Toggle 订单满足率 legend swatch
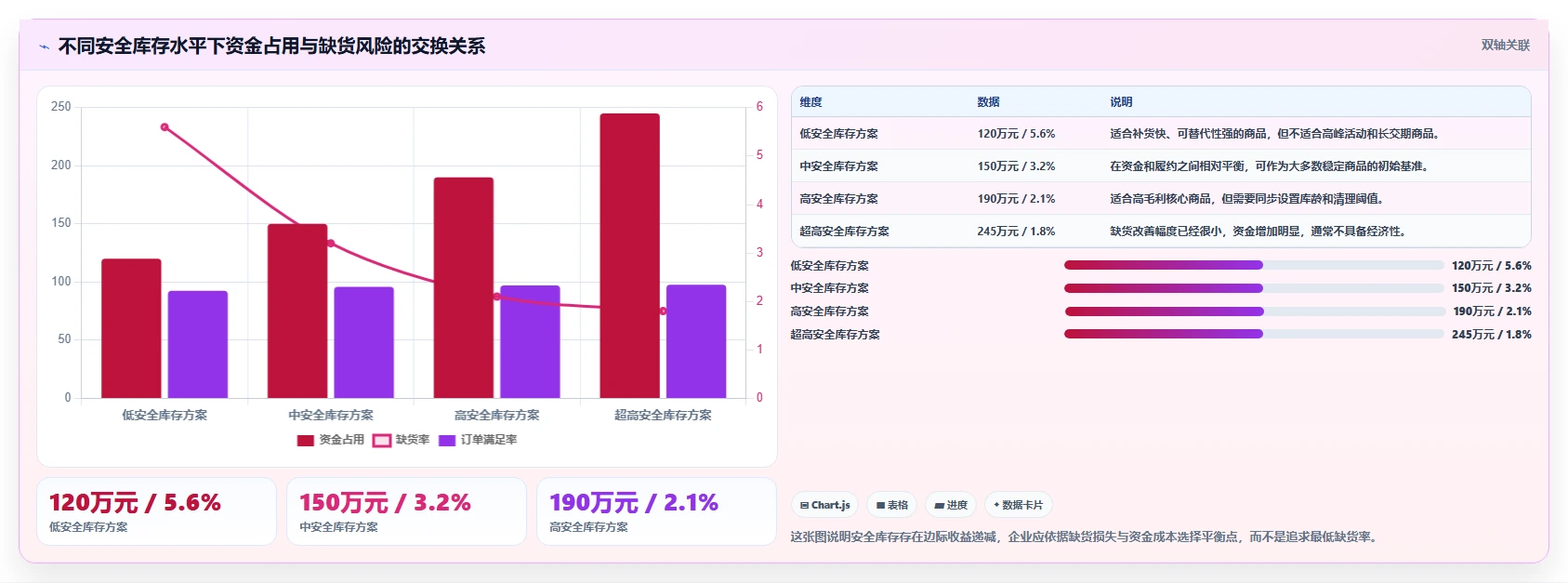The image size is (1568, 583). 447,441
